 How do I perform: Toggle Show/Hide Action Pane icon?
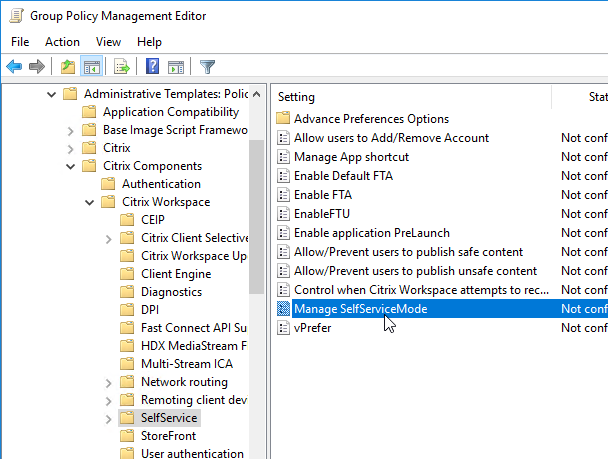tap(176, 67)
